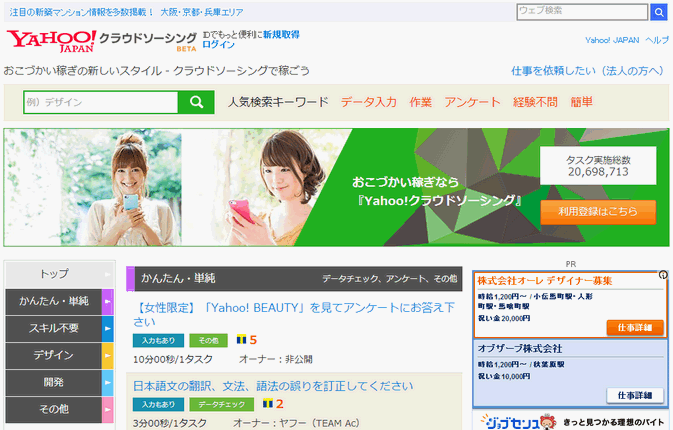Click the 簡単 keyword link
The image size is (673, 430).
tap(582, 102)
